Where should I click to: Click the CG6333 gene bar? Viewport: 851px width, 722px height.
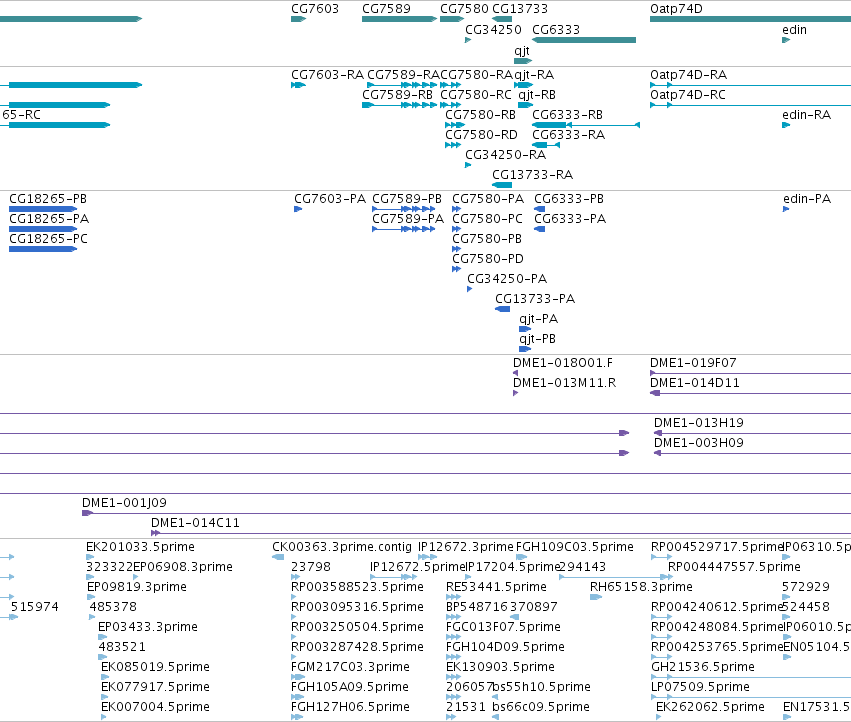point(584,40)
